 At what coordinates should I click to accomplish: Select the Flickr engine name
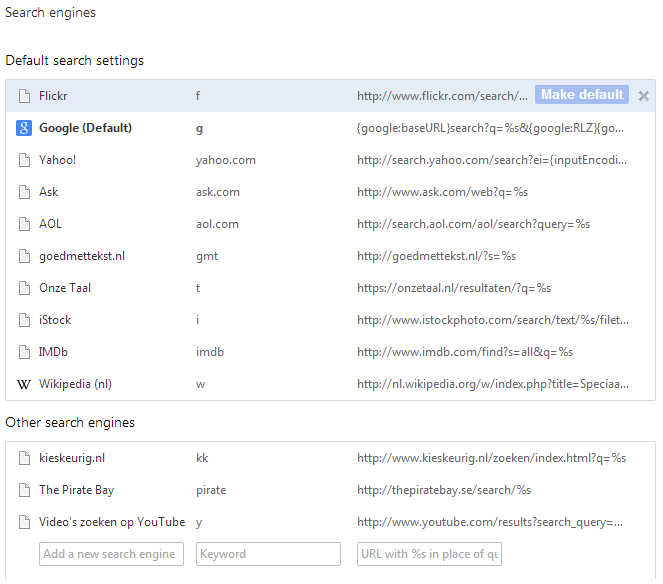pyautogui.click(x=53, y=96)
